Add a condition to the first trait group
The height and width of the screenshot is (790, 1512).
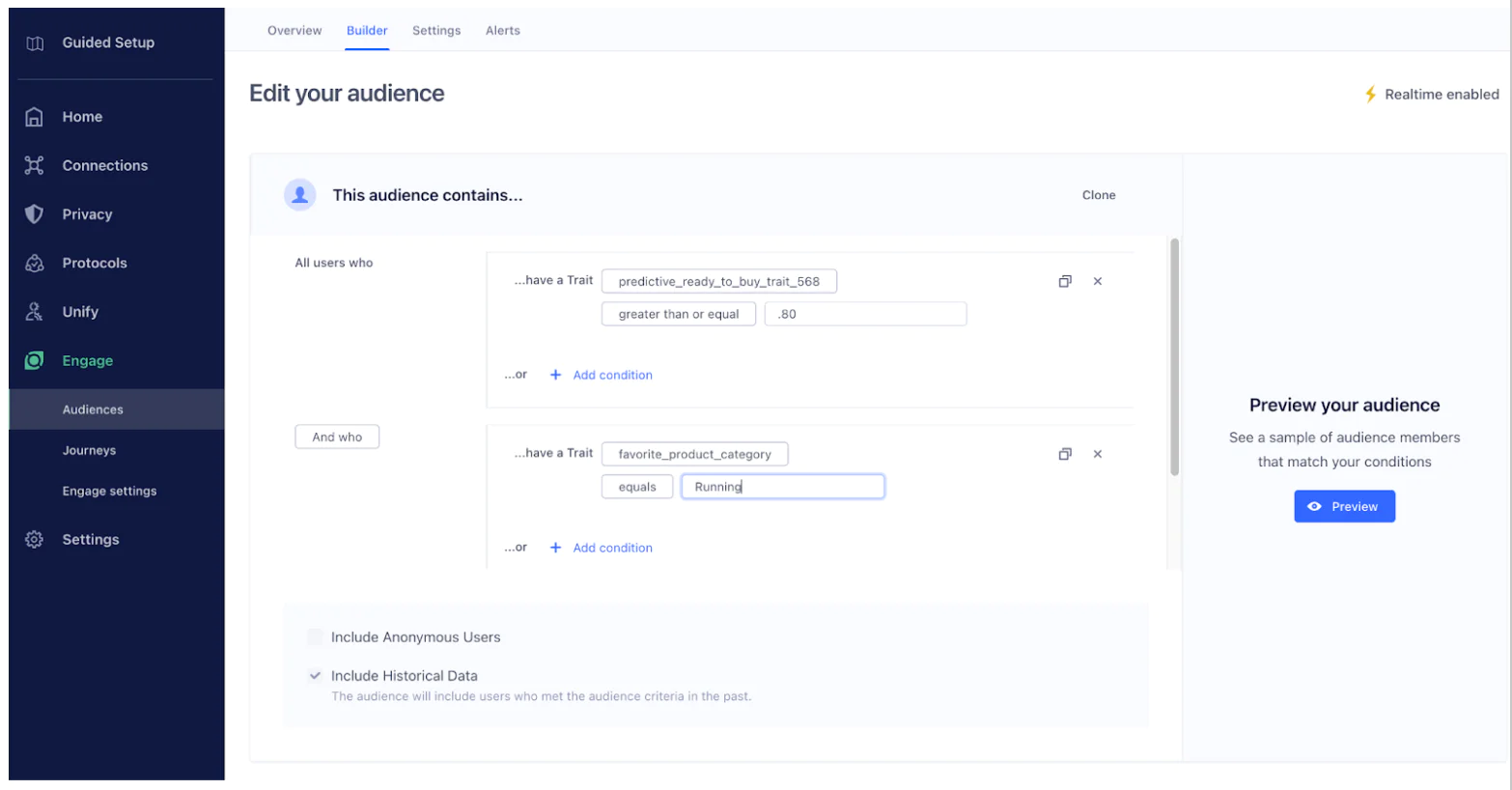tap(608, 374)
